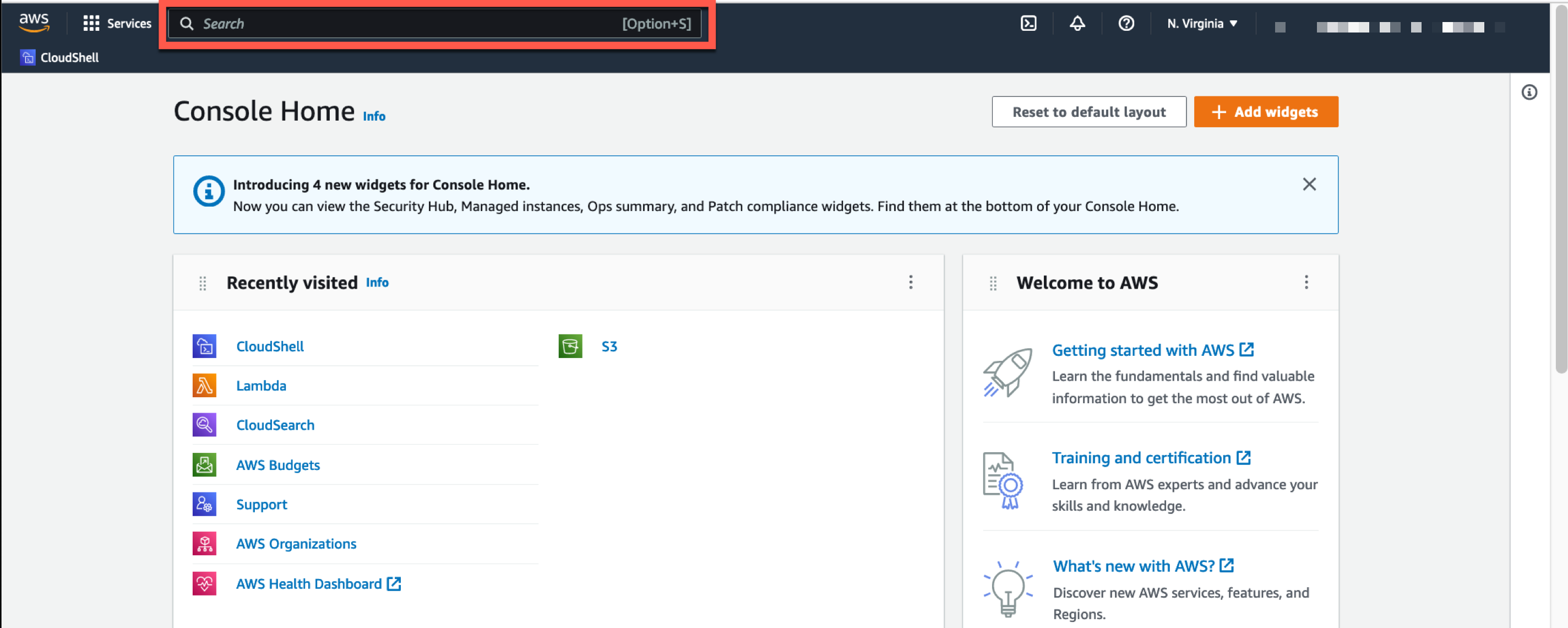Open Getting started with AWS link

[1141, 350]
